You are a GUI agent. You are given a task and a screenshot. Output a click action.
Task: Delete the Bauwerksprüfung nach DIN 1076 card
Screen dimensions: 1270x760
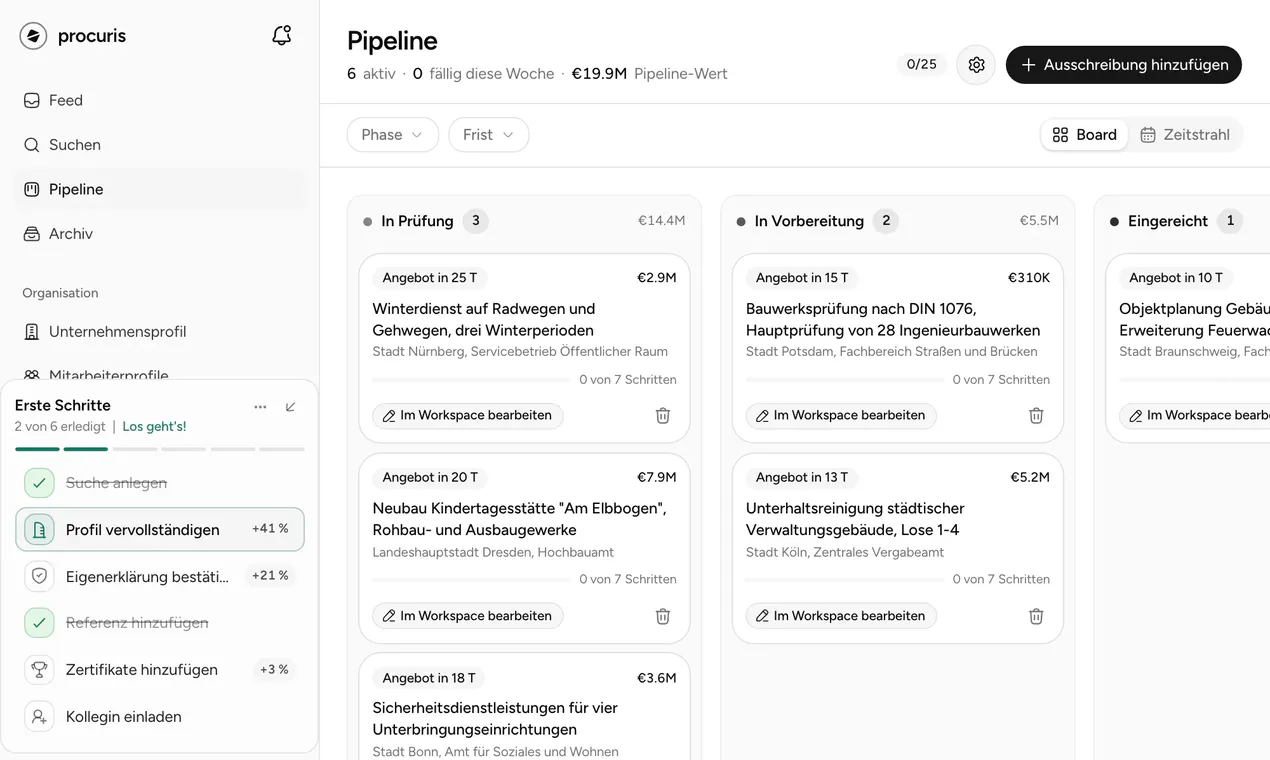tap(1036, 415)
